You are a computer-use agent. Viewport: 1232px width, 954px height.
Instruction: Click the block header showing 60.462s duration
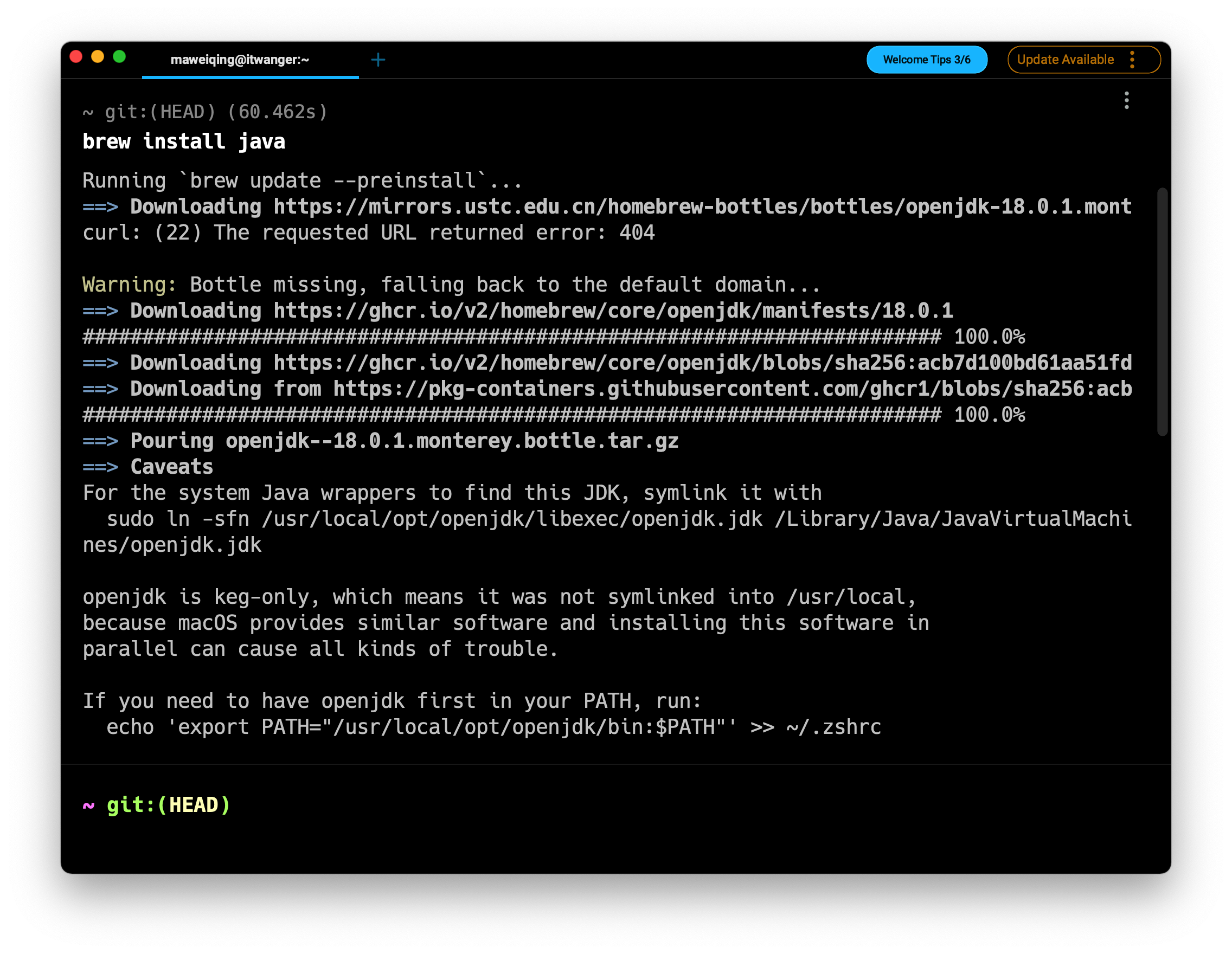click(x=206, y=112)
